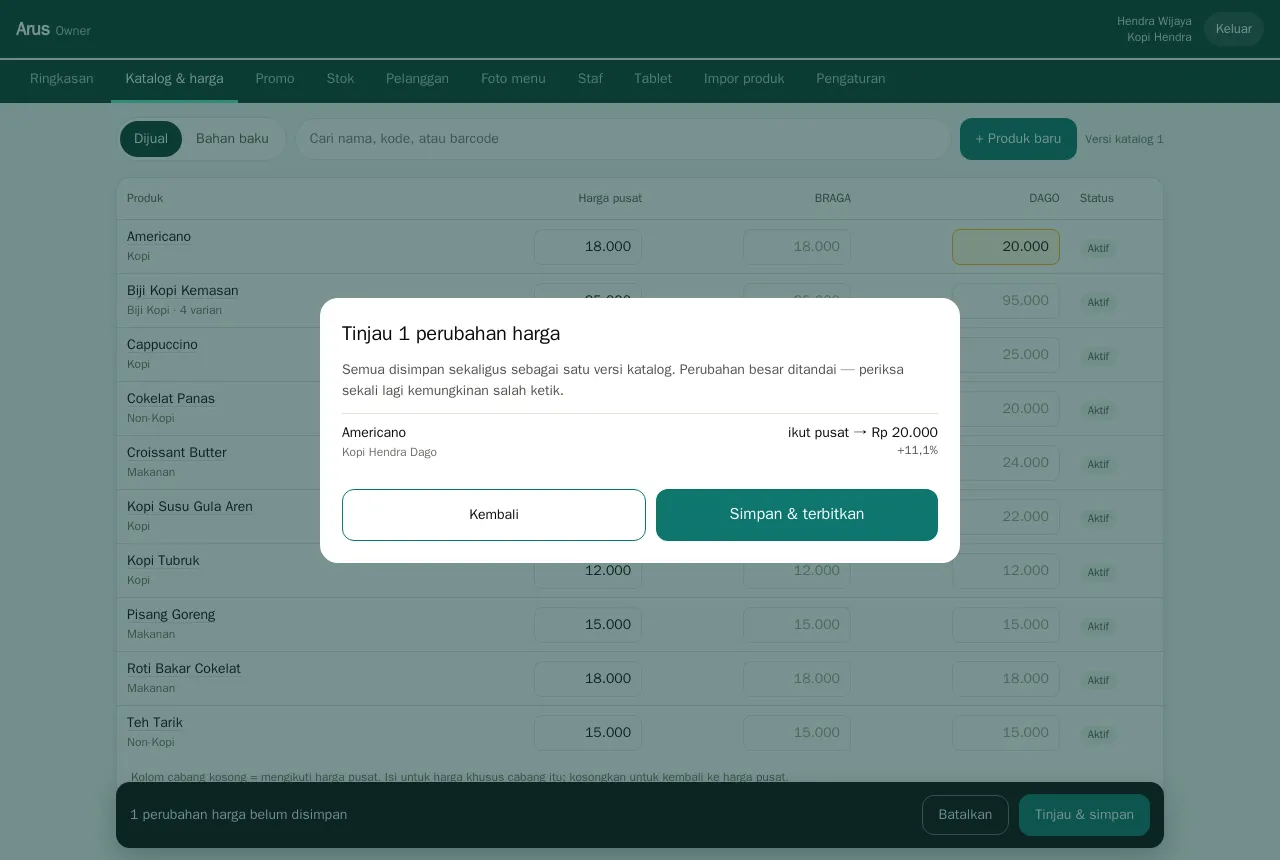
Task: Select the Dijual segment toggle
Action: point(151,139)
